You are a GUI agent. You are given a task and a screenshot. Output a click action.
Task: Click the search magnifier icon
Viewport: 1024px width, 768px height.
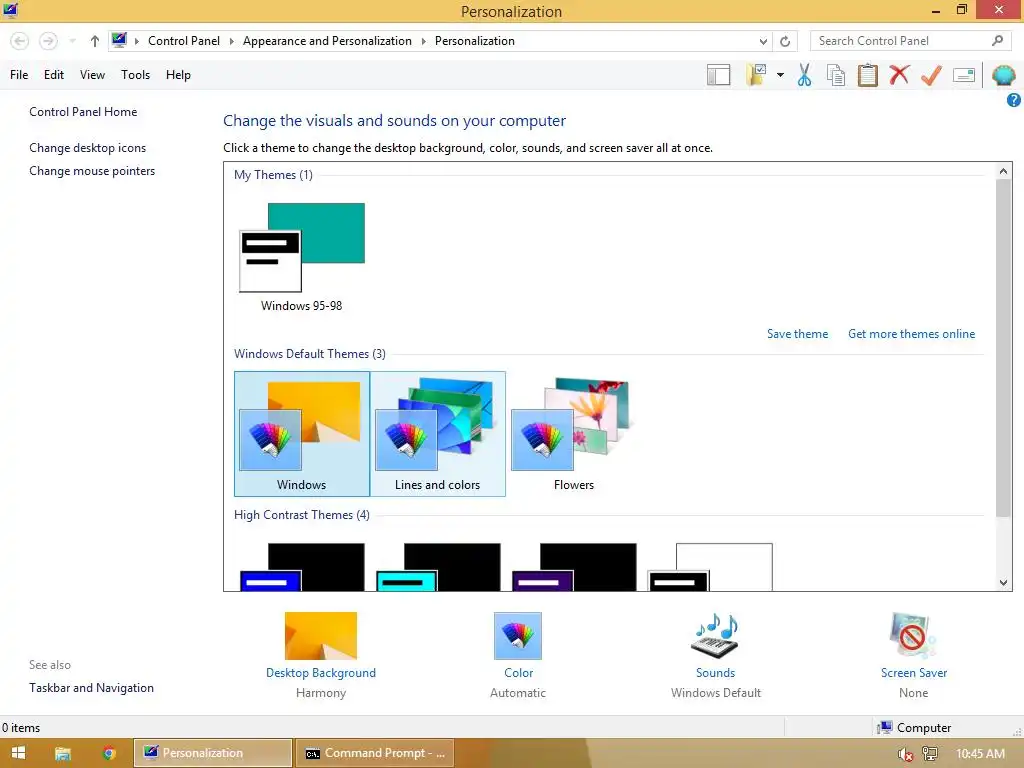pyautogui.click(x=997, y=40)
